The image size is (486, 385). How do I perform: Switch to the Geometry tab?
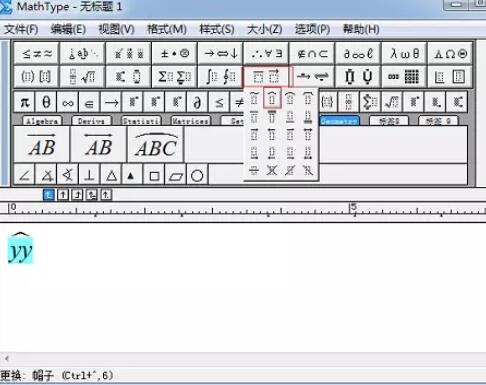339,121
